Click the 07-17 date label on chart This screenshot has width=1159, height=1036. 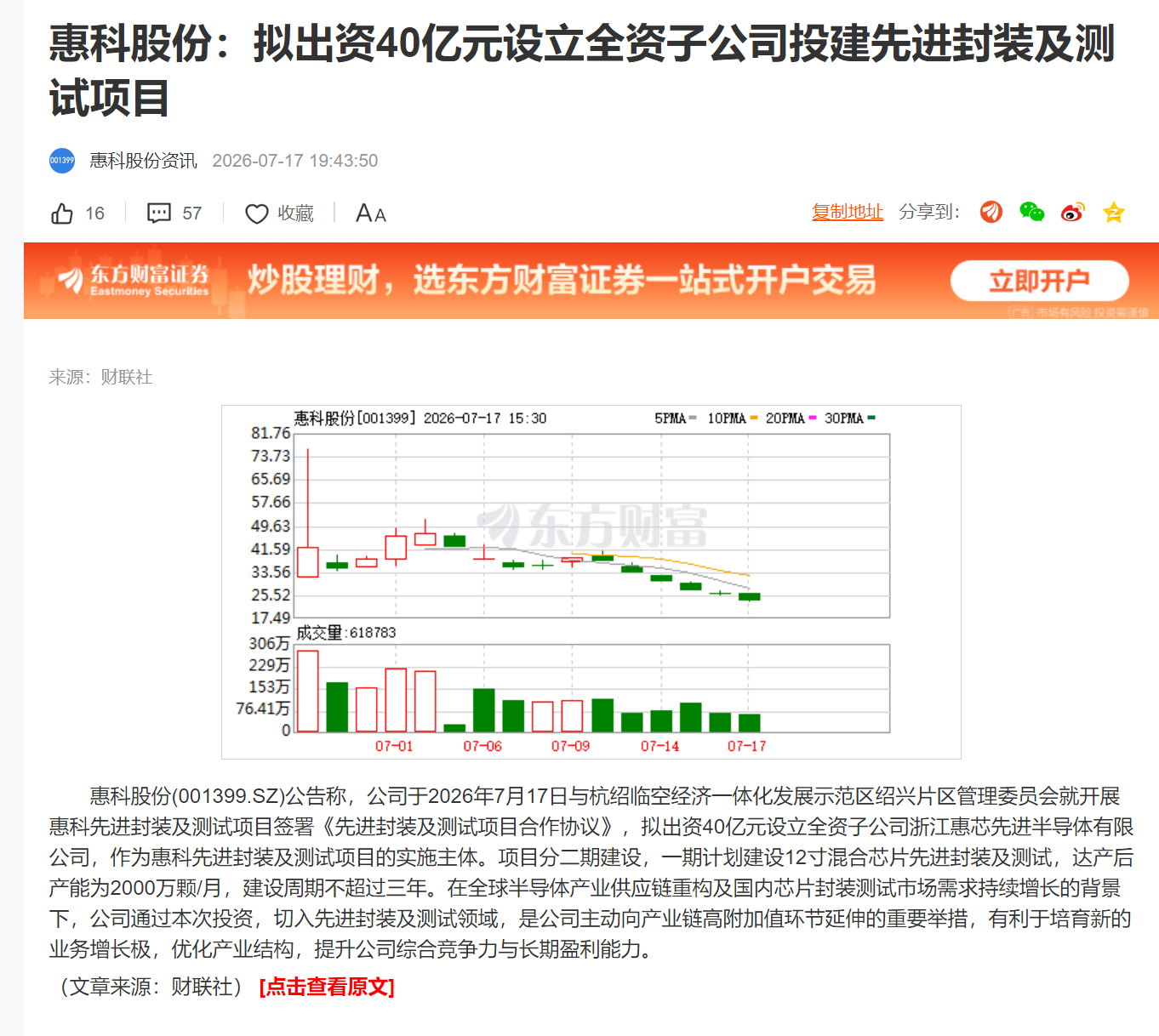pos(746,746)
